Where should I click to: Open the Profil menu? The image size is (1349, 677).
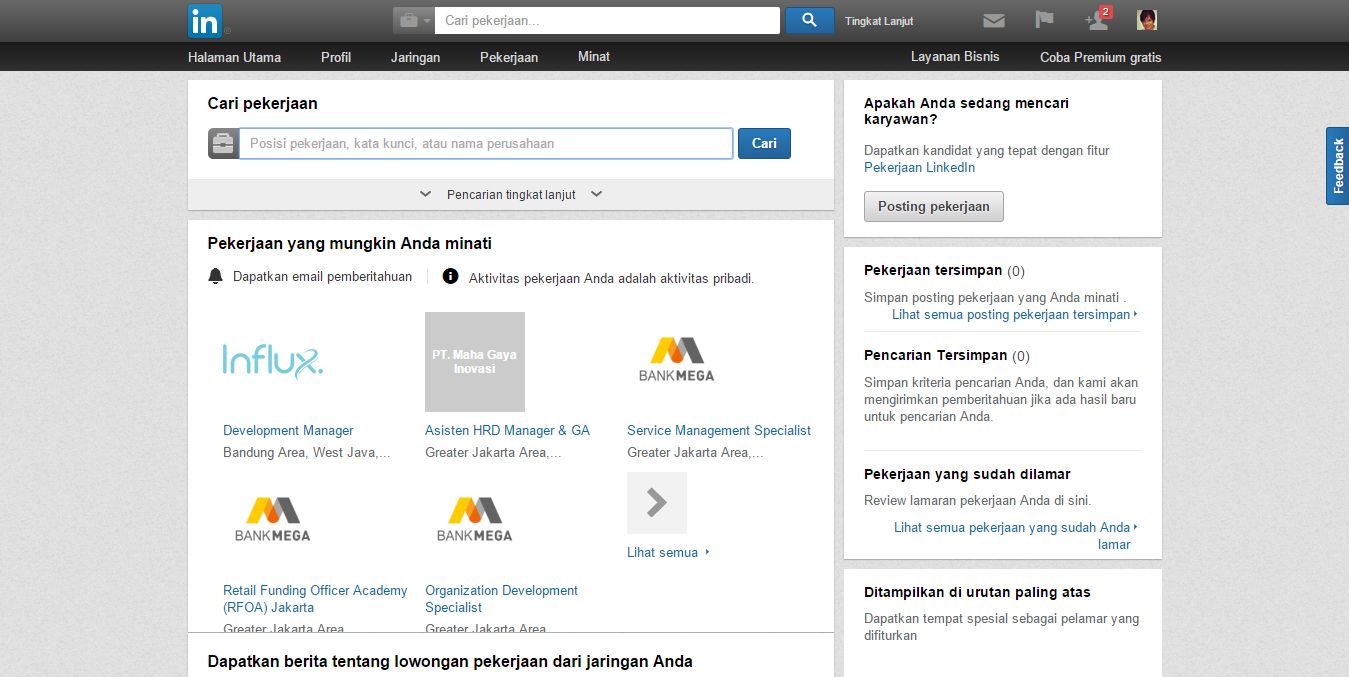tap(336, 57)
